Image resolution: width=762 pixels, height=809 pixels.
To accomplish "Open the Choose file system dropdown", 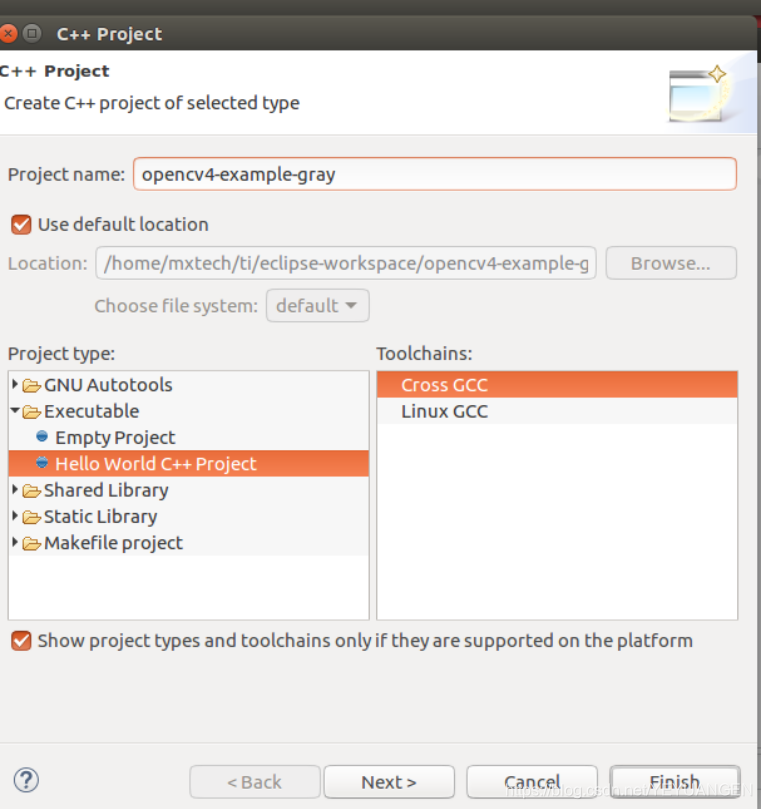I will pyautogui.click(x=317, y=306).
